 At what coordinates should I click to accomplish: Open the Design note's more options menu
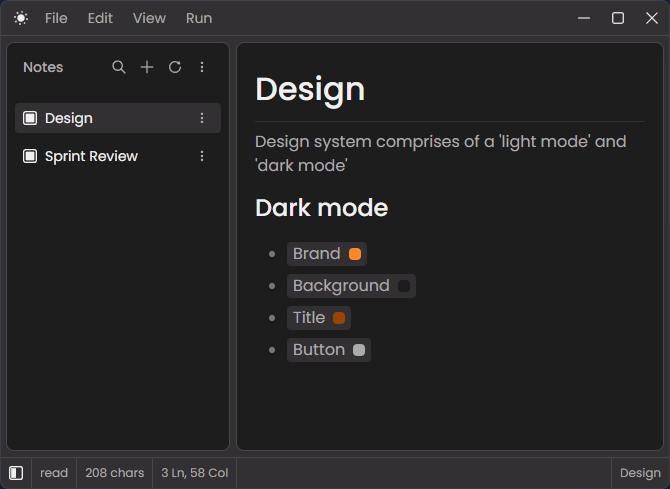[202, 118]
